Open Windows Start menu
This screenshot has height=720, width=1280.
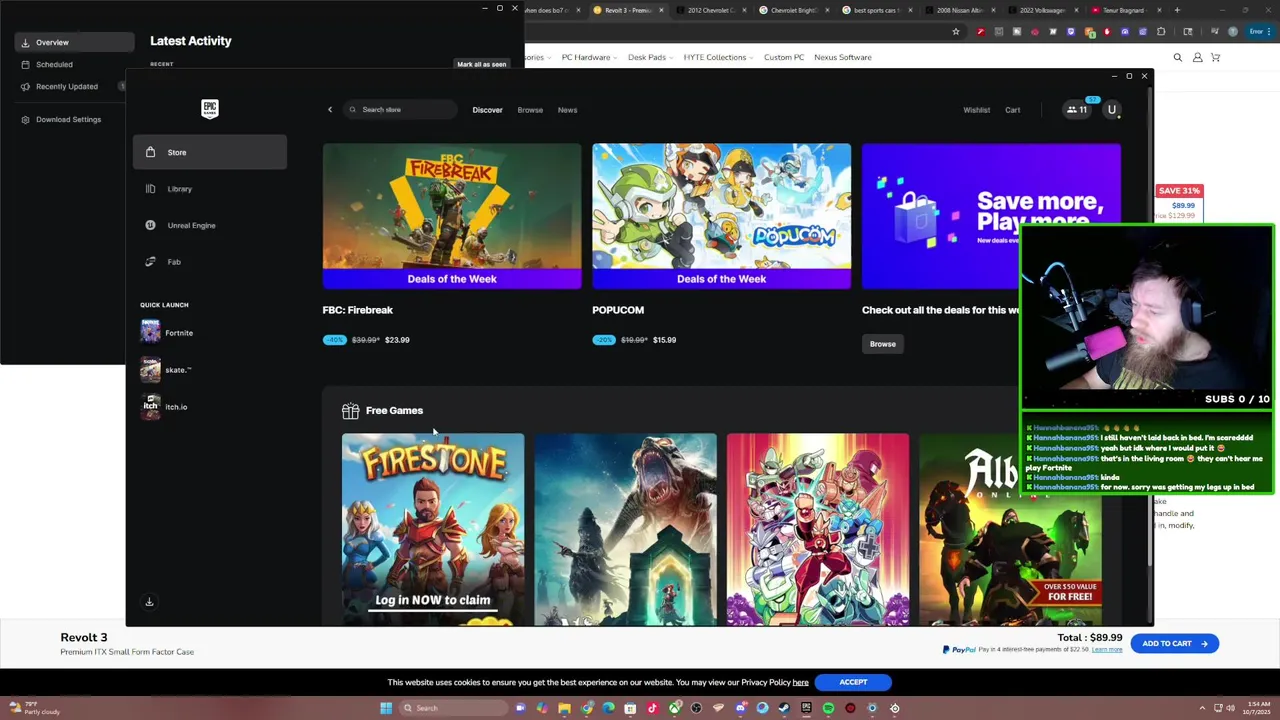pos(386,708)
